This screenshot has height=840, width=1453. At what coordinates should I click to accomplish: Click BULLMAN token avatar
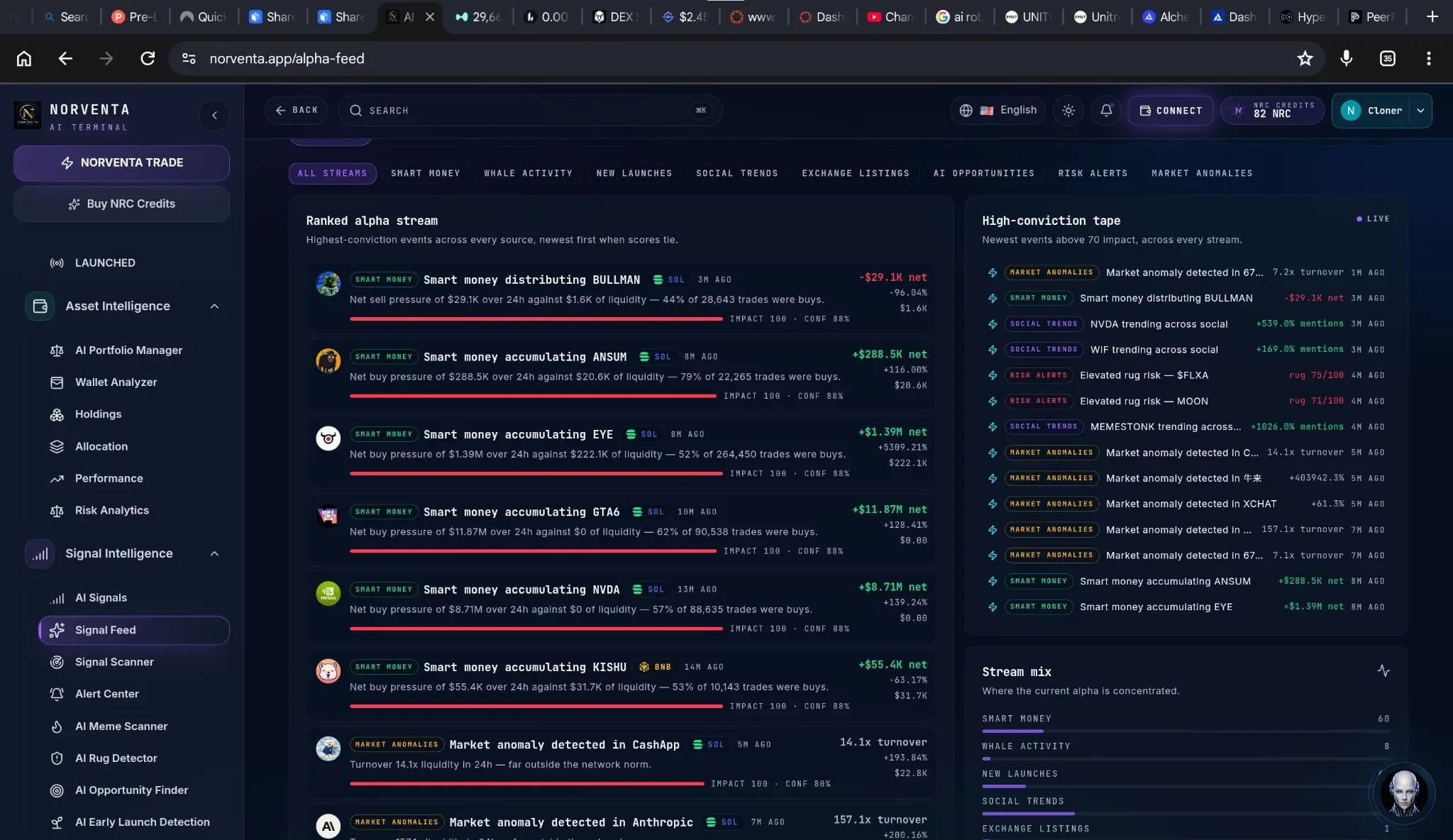328,283
